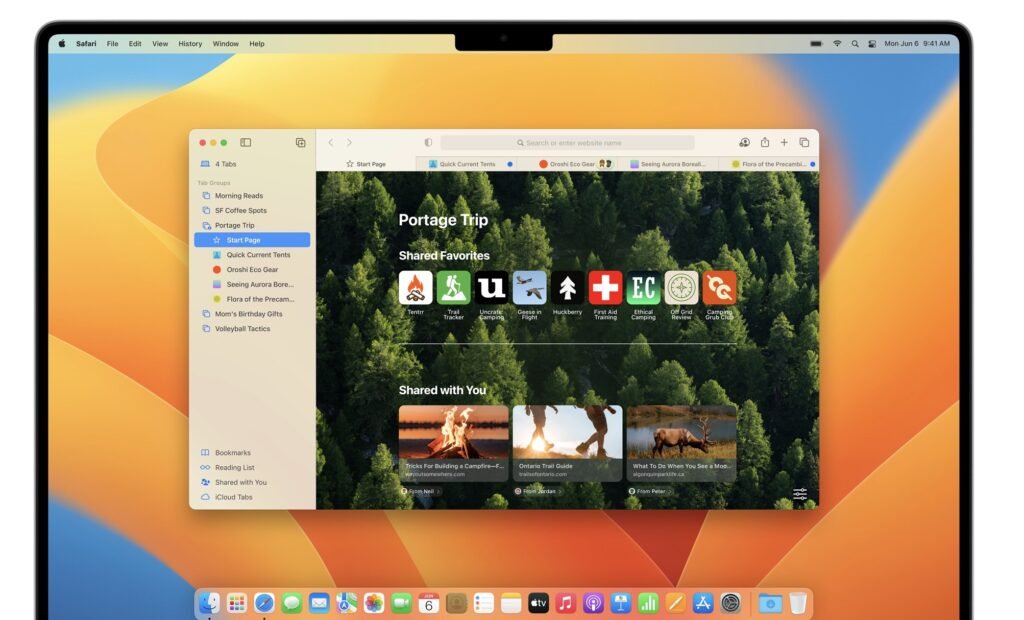The image size is (1024, 620).
Task: Open Podcasts from the Dock
Action: point(593,603)
